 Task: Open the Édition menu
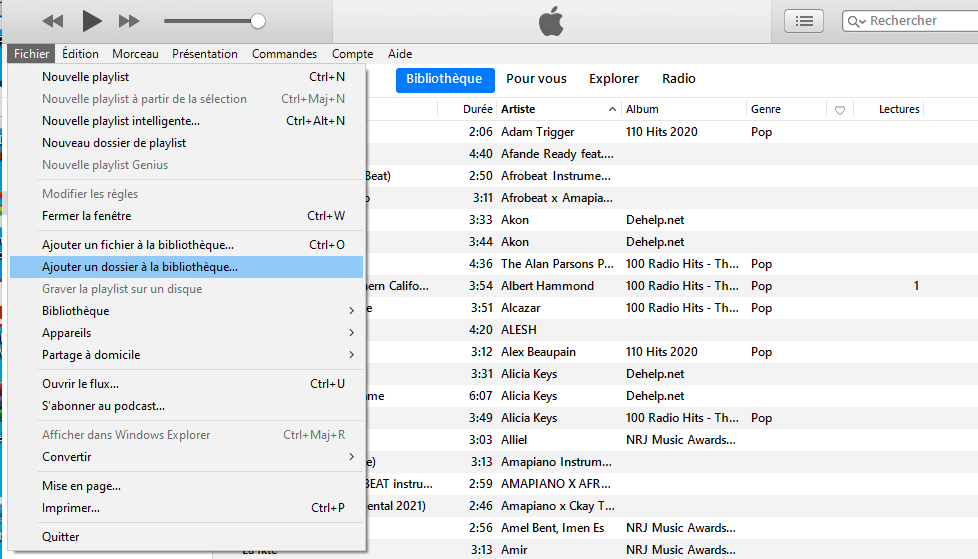point(80,54)
